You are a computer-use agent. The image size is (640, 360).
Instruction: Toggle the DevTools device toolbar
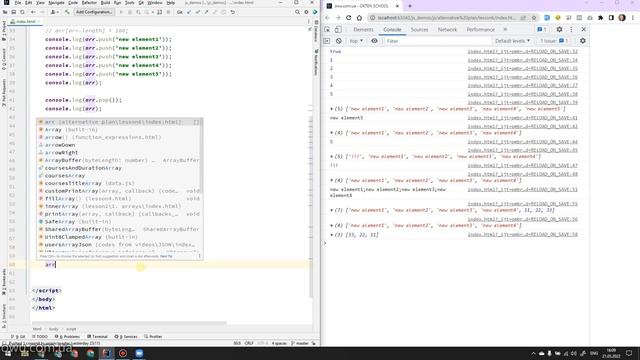[x=338, y=29]
